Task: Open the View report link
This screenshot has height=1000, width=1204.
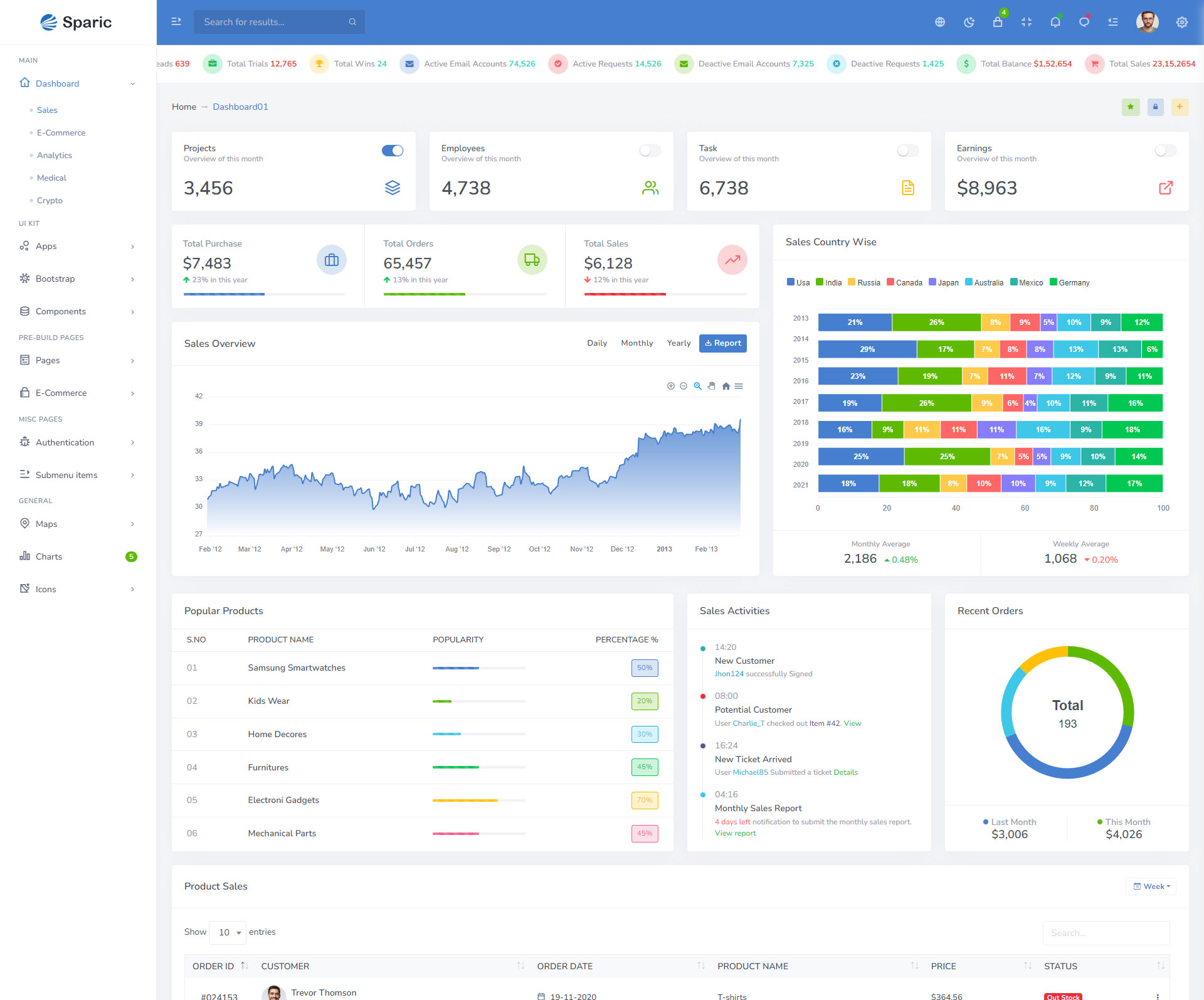Action: coord(735,833)
